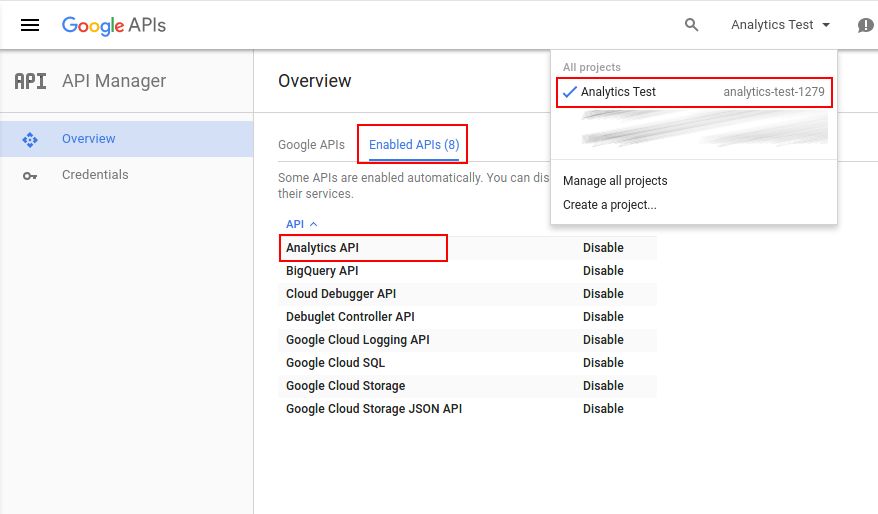Open the search magnifier icon
Viewport: 878px width, 514px height.
tap(692, 25)
